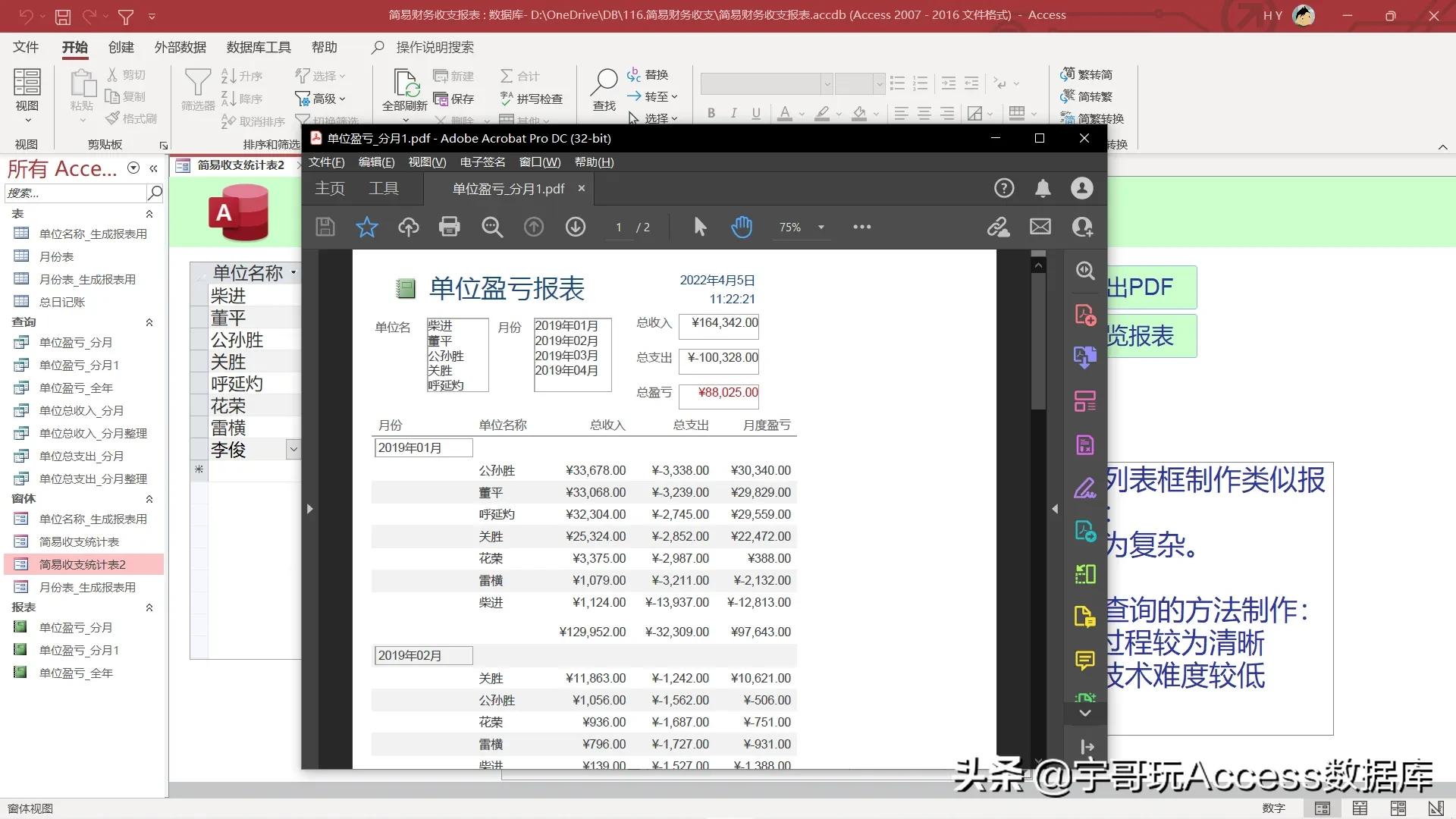Open the email envelope icon in Acrobat
The image size is (1456, 819).
[1040, 227]
